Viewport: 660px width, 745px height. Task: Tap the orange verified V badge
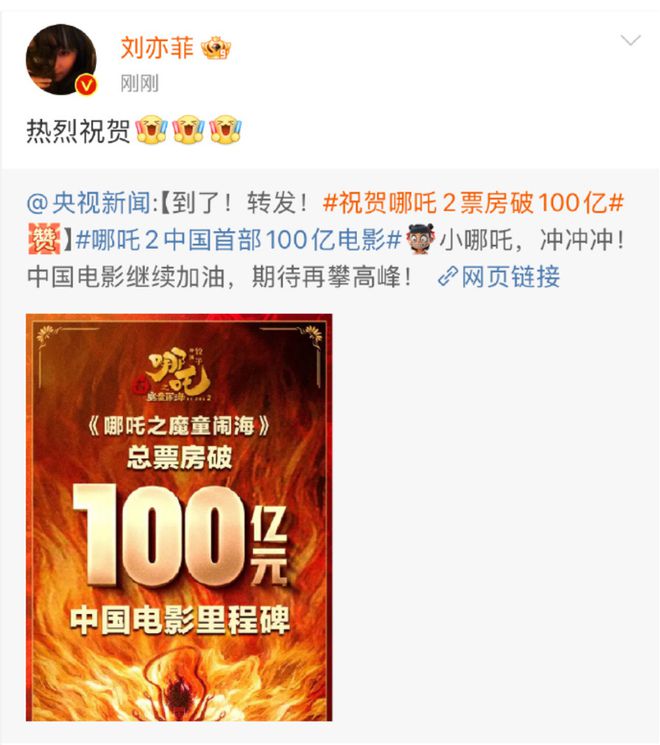click(86, 85)
